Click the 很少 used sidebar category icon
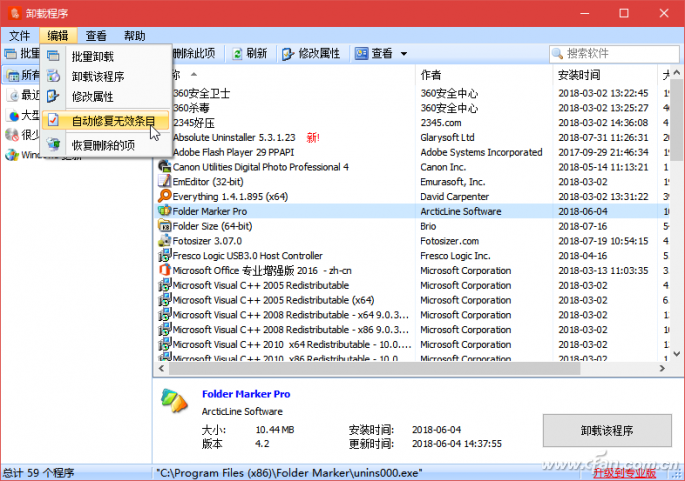 pyautogui.click(x=12, y=135)
